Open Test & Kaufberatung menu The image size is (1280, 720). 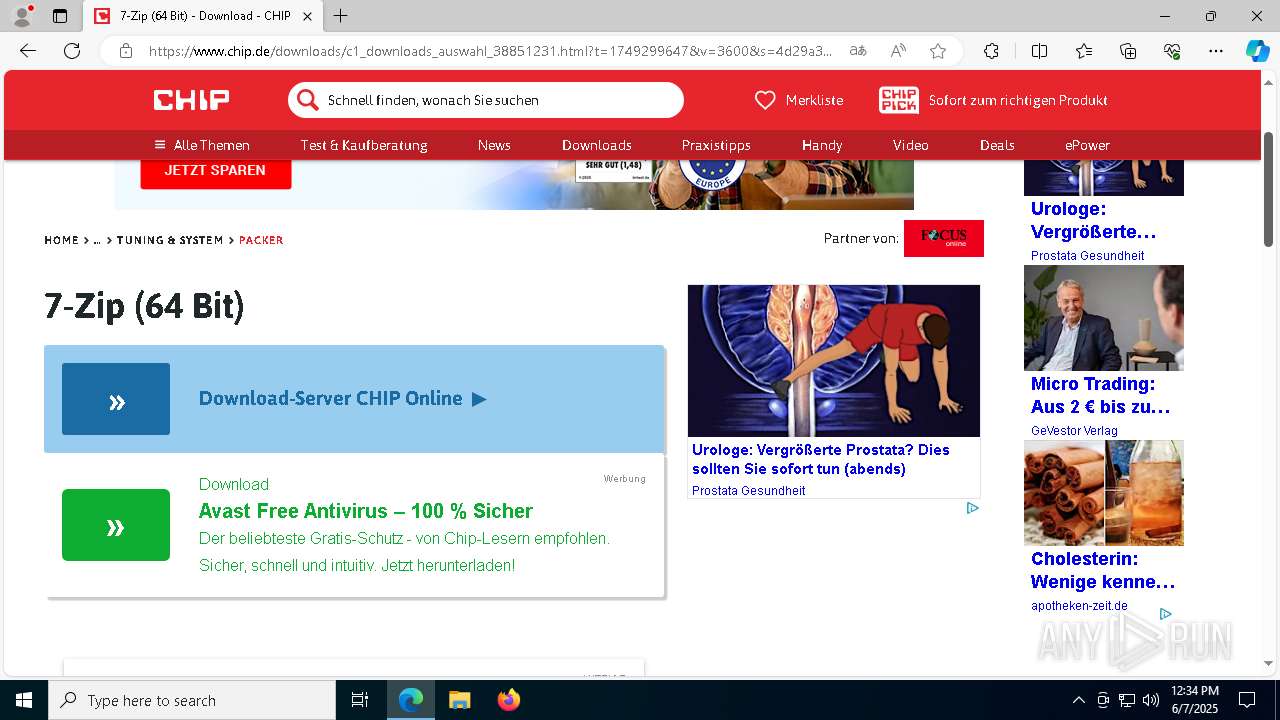364,145
